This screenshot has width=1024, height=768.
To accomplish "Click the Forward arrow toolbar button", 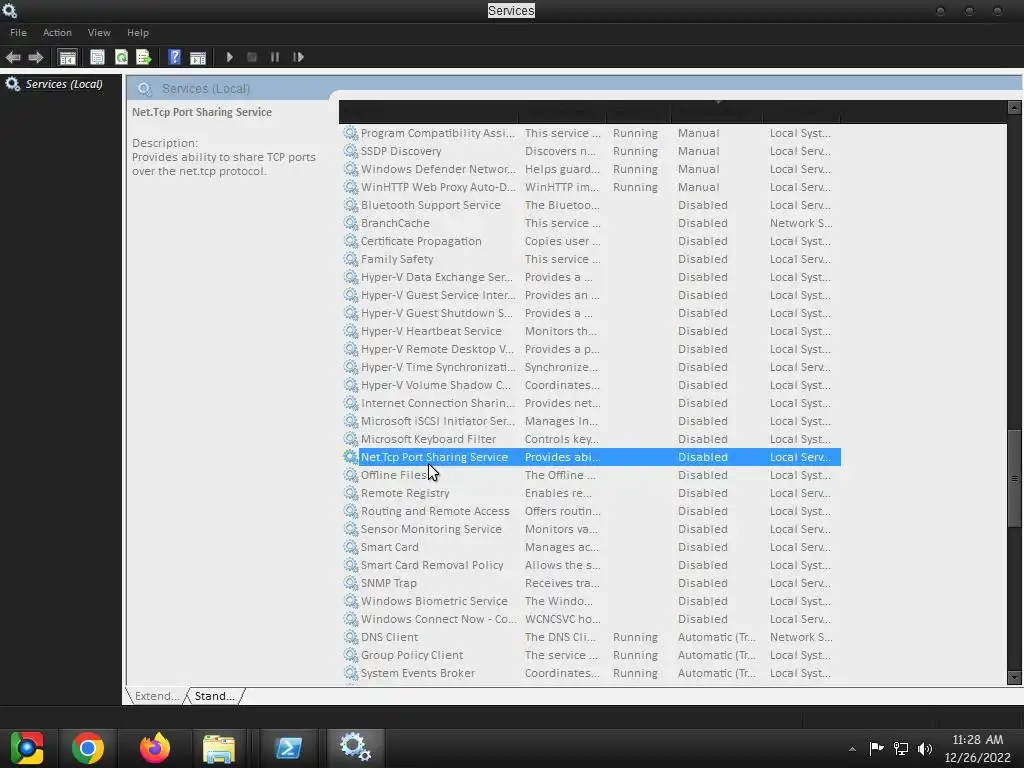I will point(36,57).
